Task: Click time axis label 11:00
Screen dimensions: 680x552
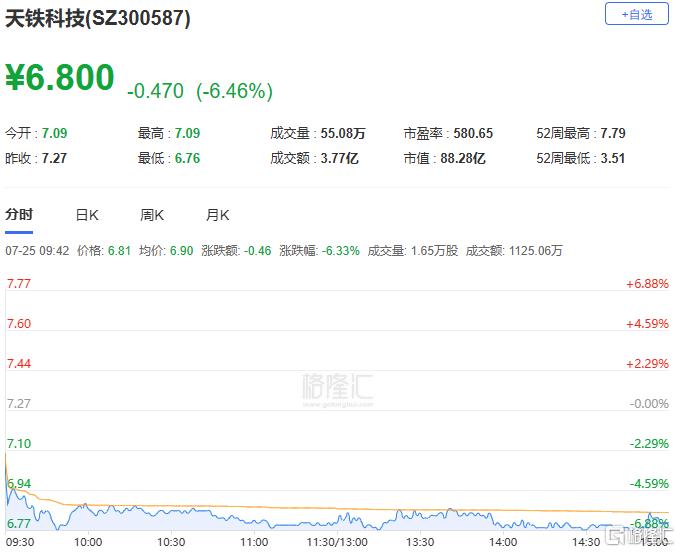Action: coord(254,542)
